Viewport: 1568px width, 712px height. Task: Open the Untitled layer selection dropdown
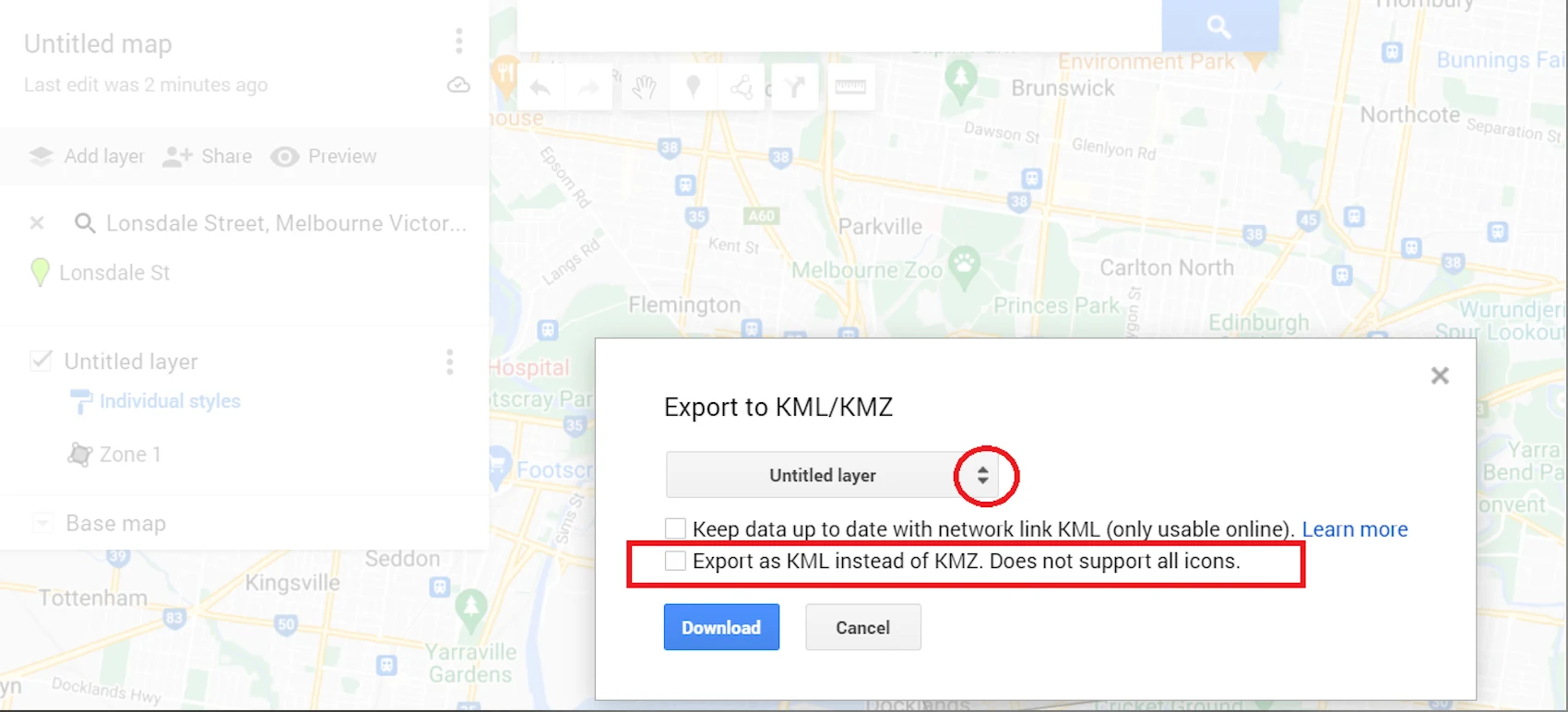(x=833, y=475)
